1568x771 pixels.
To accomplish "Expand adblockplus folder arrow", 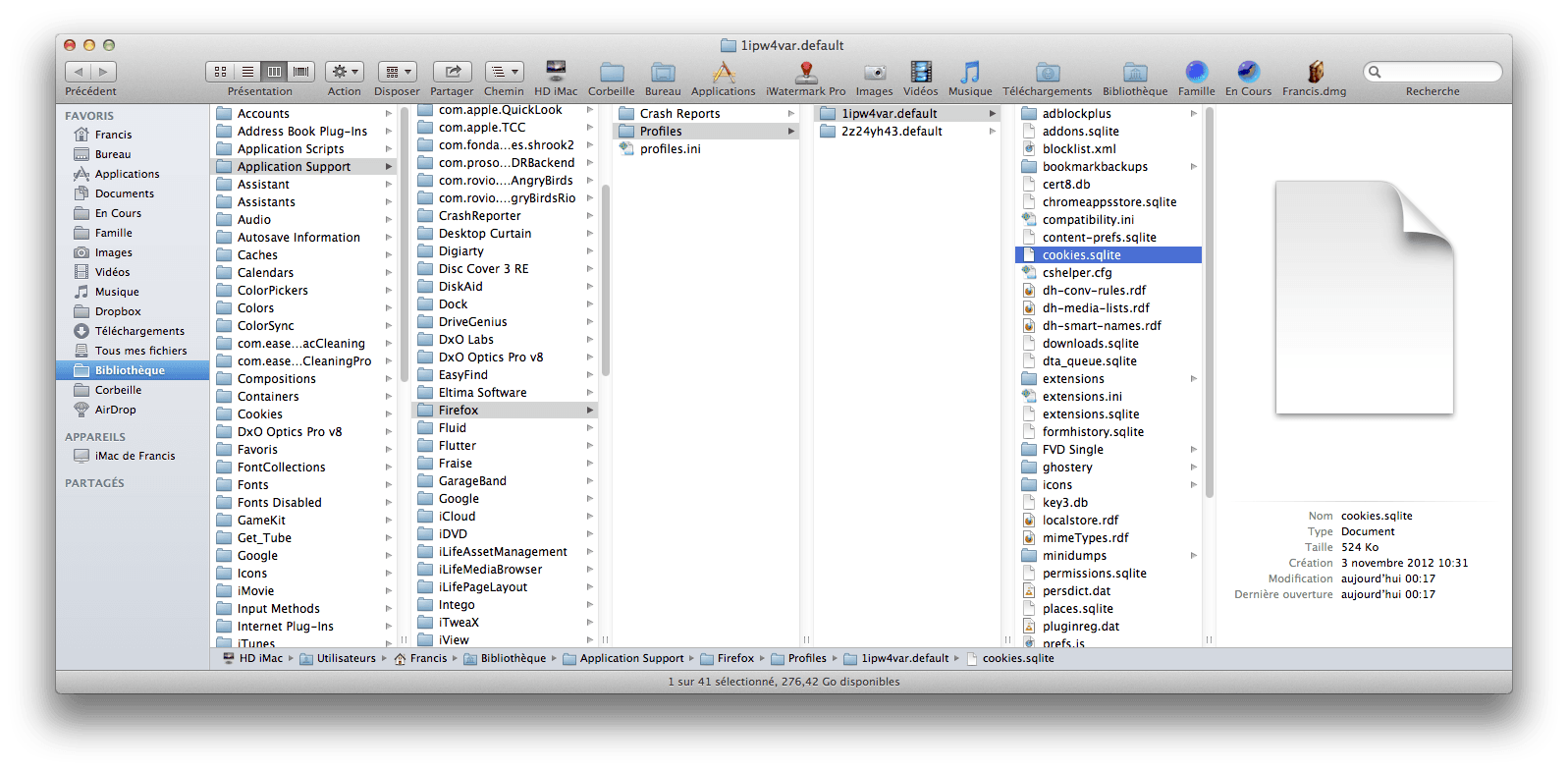I will 1194,114.
